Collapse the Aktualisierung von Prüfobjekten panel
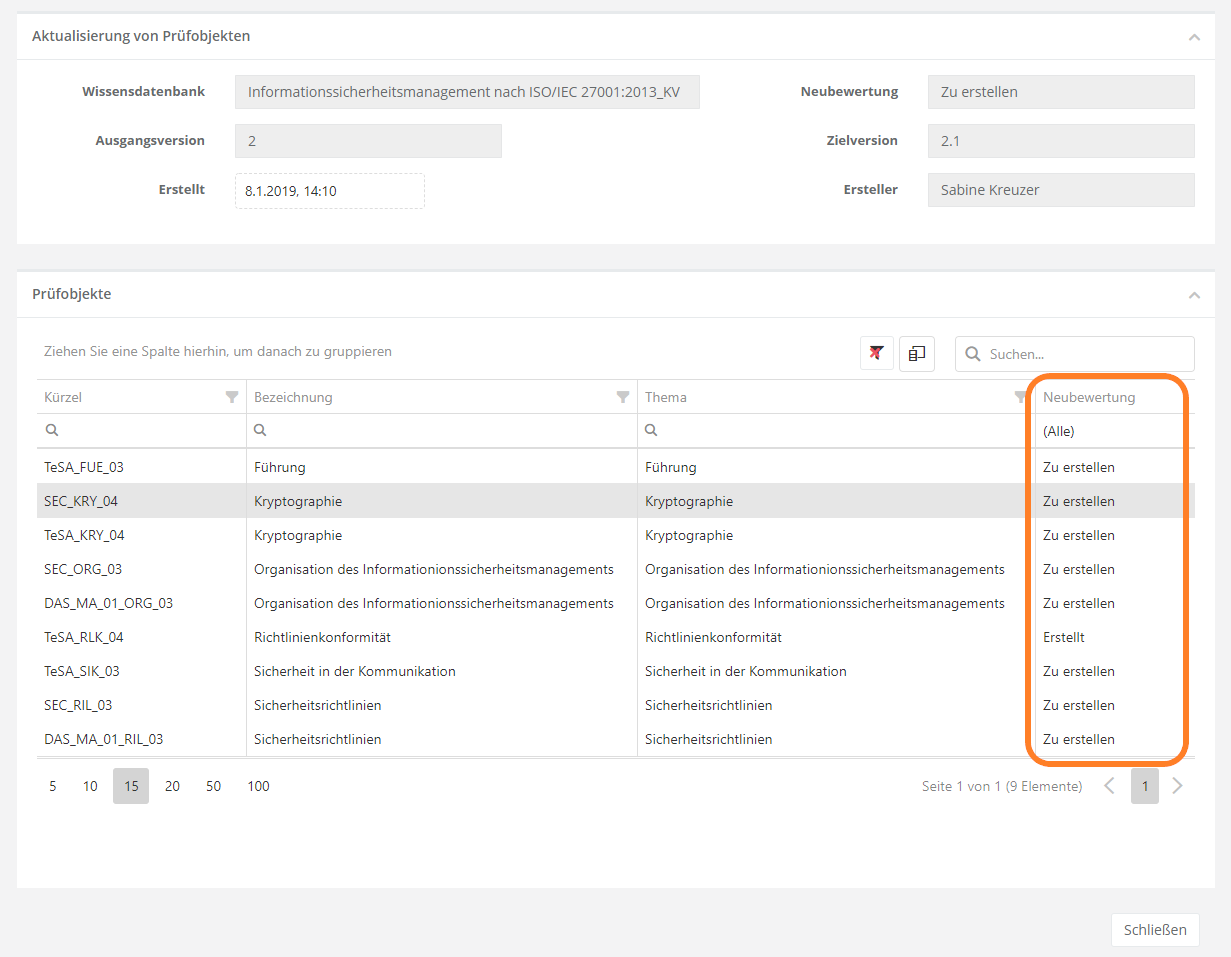Image resolution: width=1231 pixels, height=957 pixels. 1193,37
